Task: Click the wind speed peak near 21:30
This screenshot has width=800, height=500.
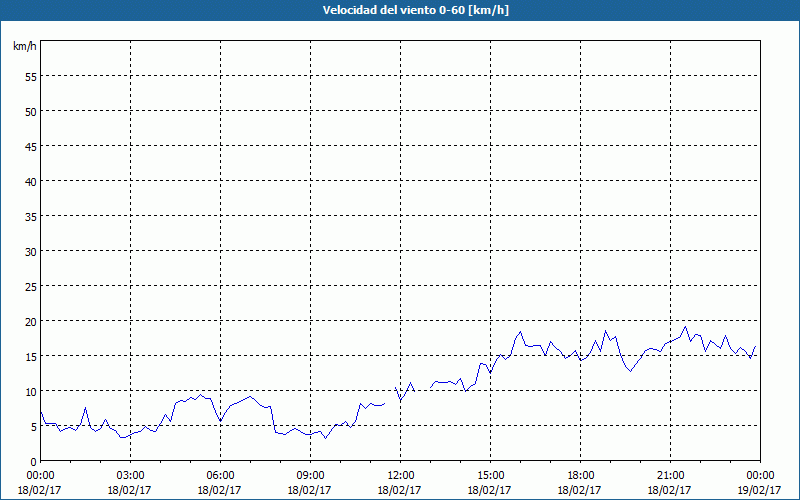Action: coord(685,327)
